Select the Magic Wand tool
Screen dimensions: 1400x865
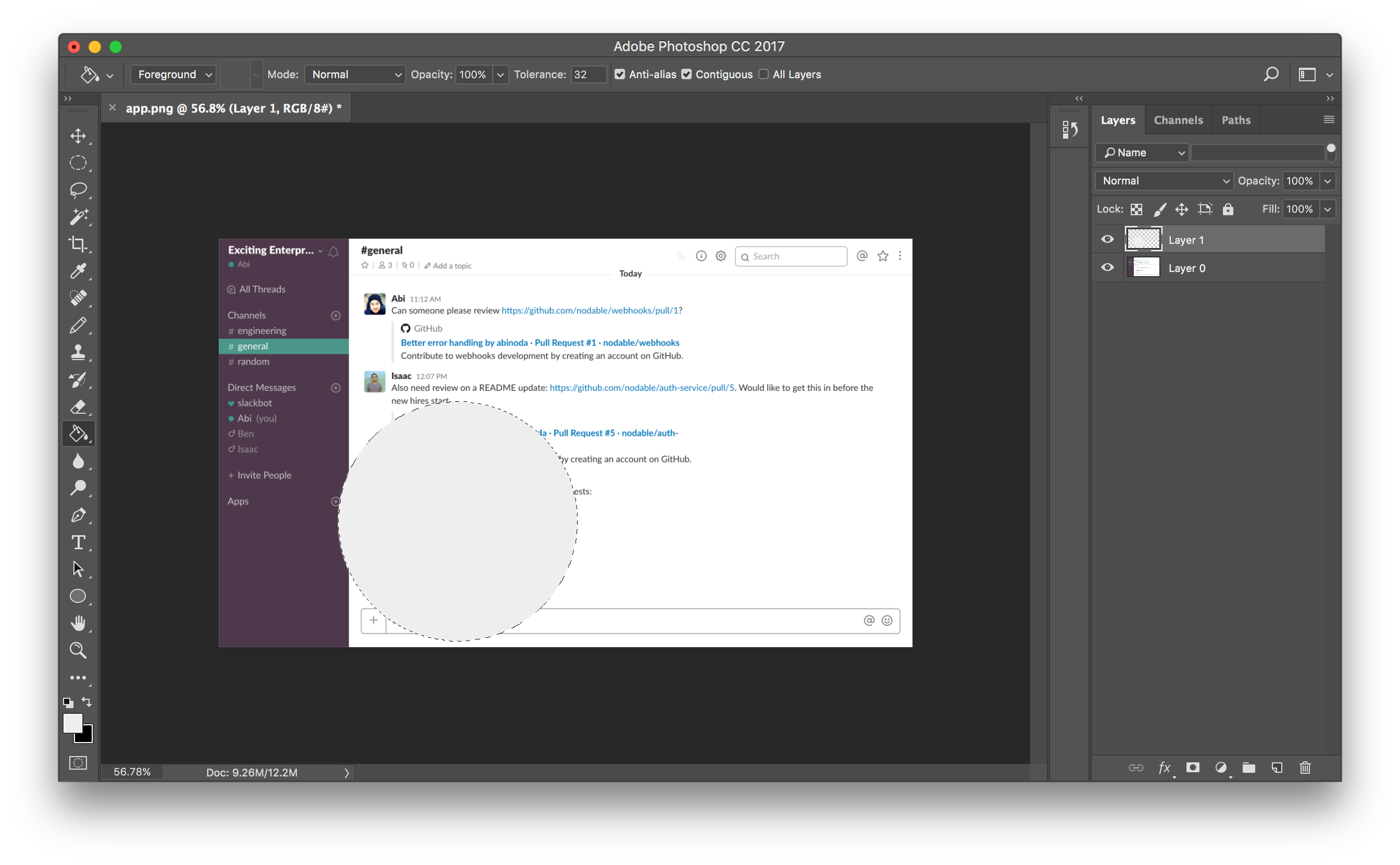[x=78, y=217]
